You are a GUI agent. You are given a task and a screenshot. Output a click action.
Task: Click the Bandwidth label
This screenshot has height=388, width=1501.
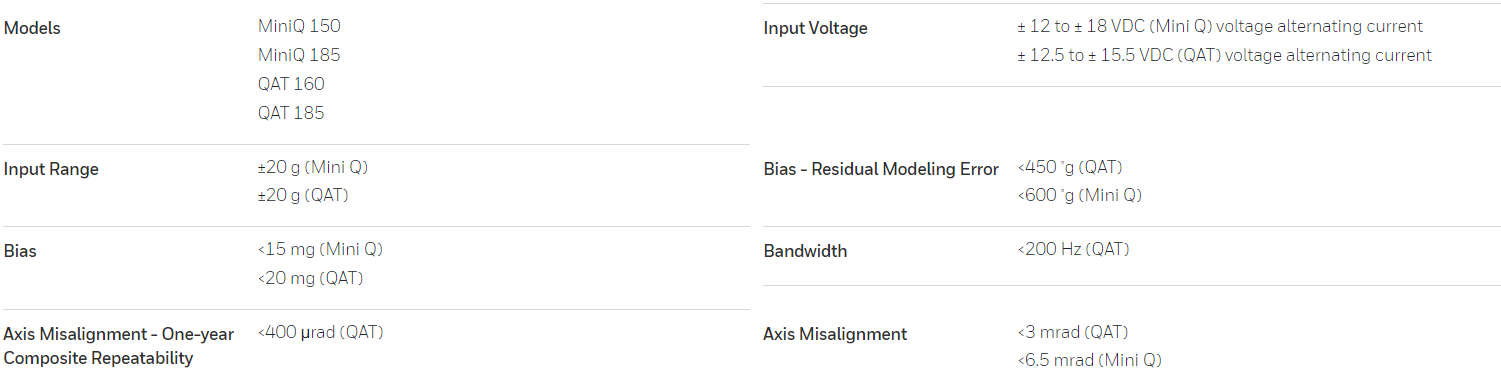tap(805, 251)
